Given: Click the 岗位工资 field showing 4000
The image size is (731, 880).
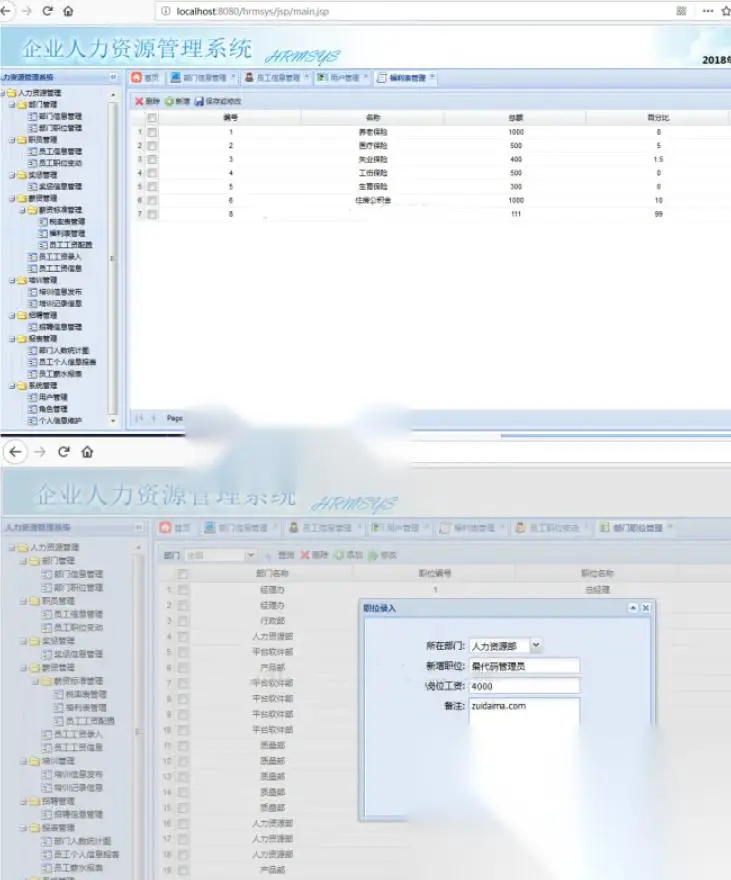Looking at the screenshot, I should pos(524,686).
